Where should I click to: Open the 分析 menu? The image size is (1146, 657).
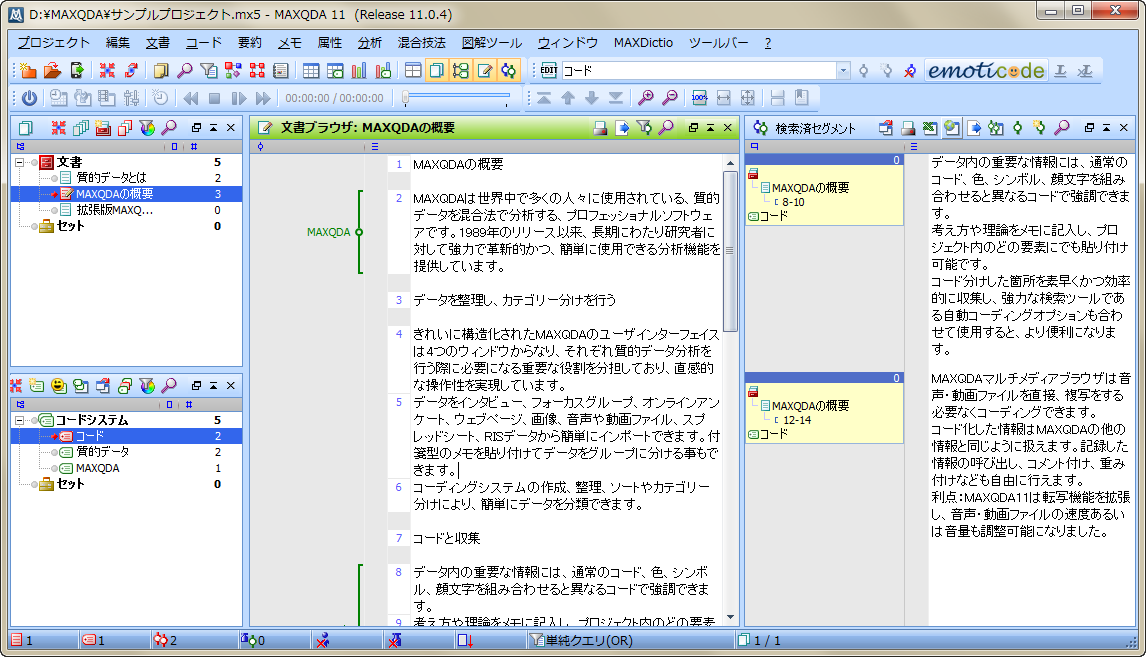(369, 43)
